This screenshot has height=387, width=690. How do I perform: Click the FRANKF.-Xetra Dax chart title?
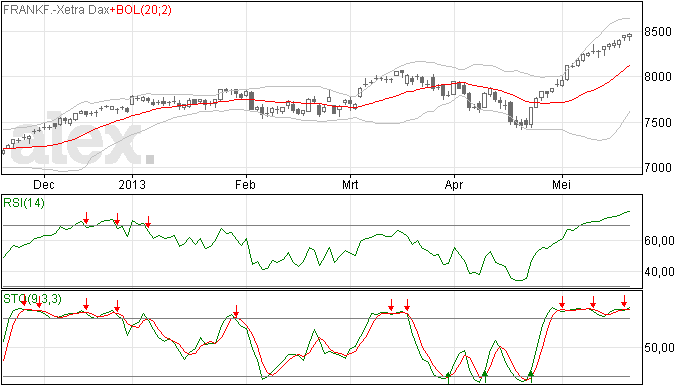tap(56, 10)
